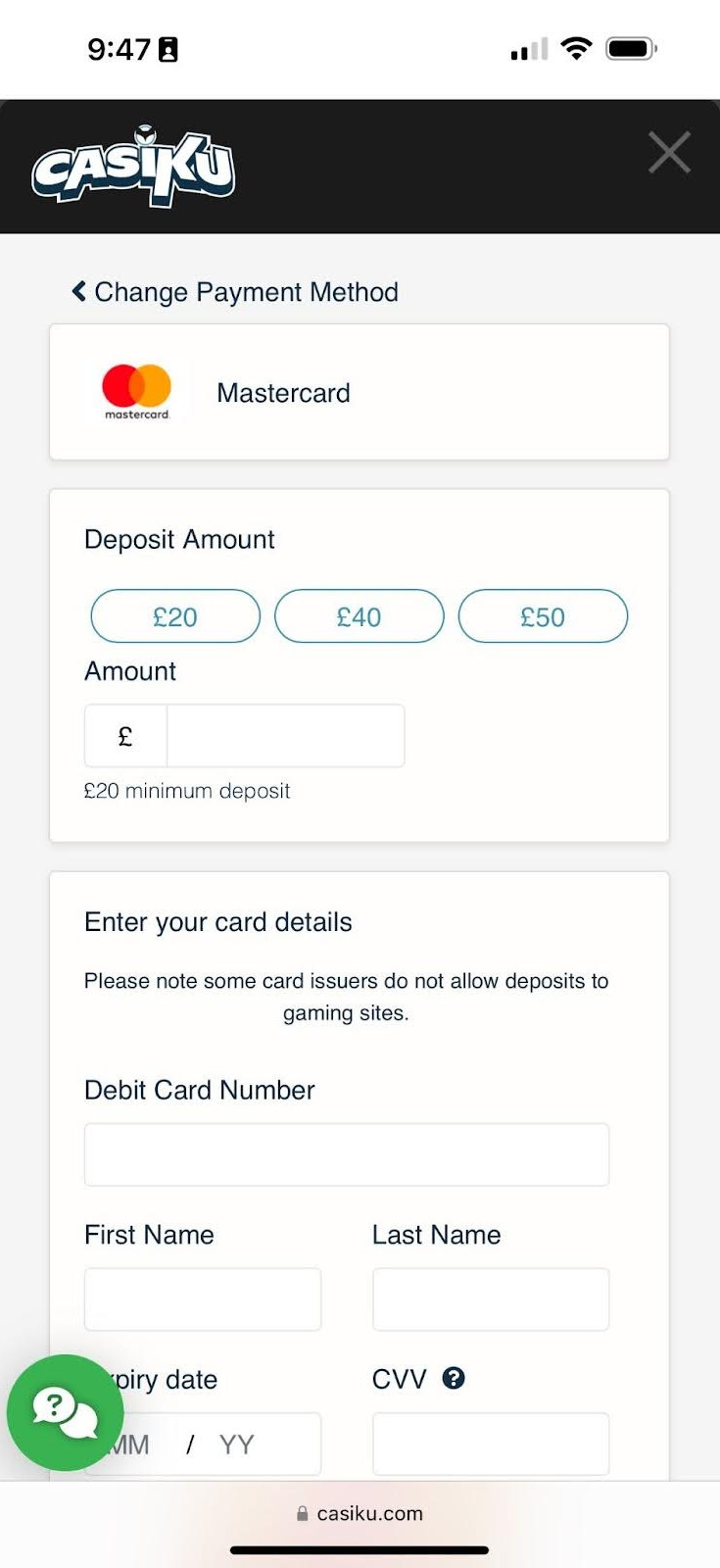Click into the CVV input field
The height and width of the screenshot is (1568, 720).
[x=490, y=1445]
